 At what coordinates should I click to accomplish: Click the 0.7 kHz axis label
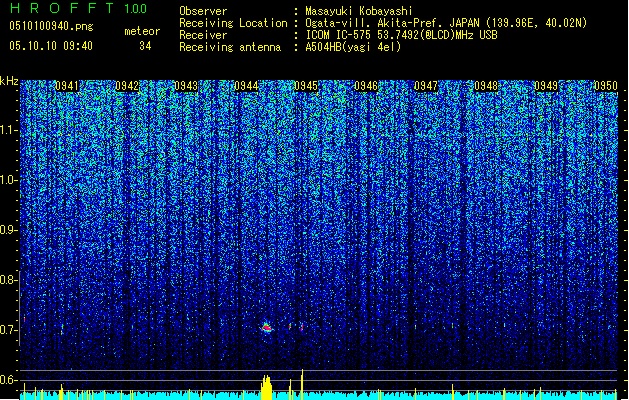(x=9, y=330)
